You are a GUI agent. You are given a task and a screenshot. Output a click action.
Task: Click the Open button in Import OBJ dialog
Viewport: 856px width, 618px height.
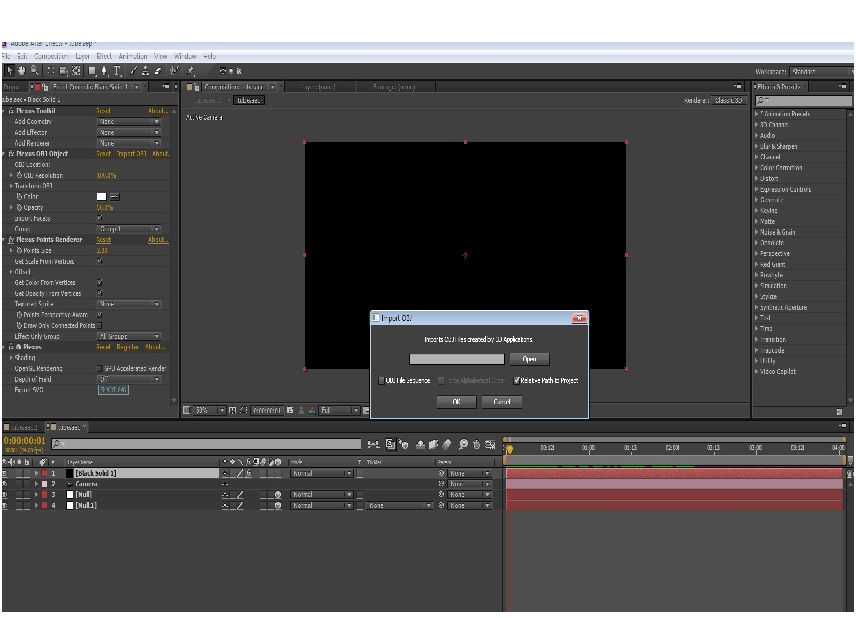pos(529,359)
